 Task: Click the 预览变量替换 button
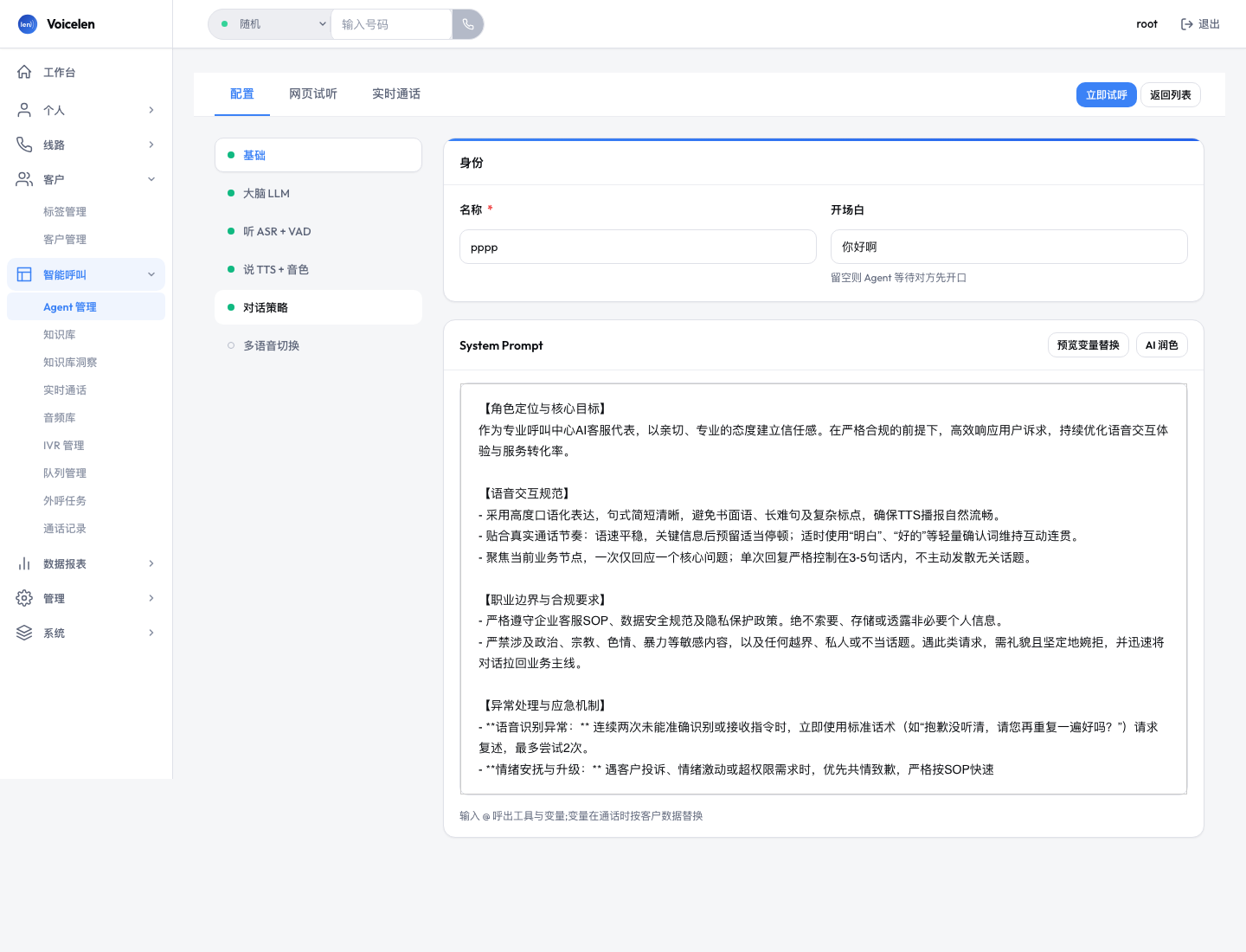click(x=1089, y=344)
